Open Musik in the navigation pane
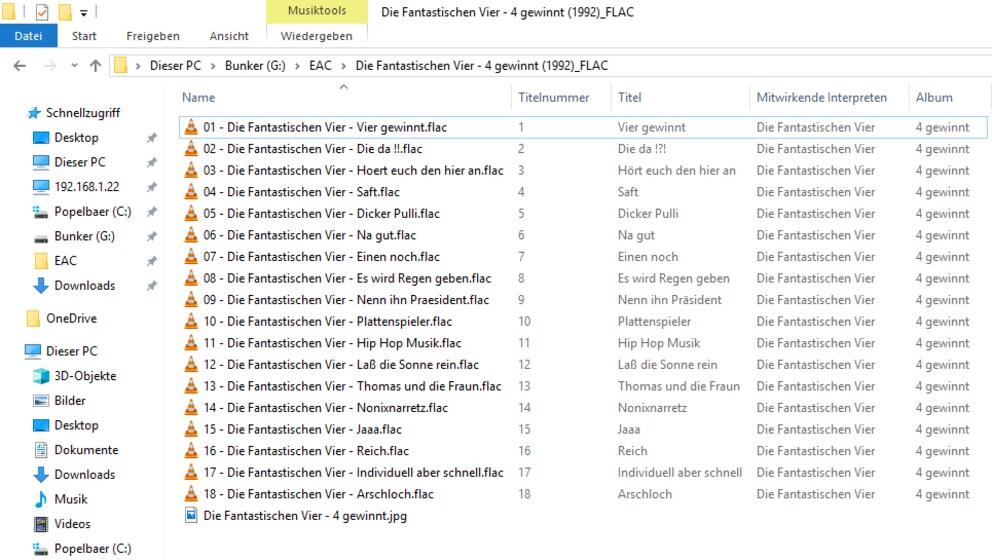Screen dimensions: 992x560 coord(71,499)
